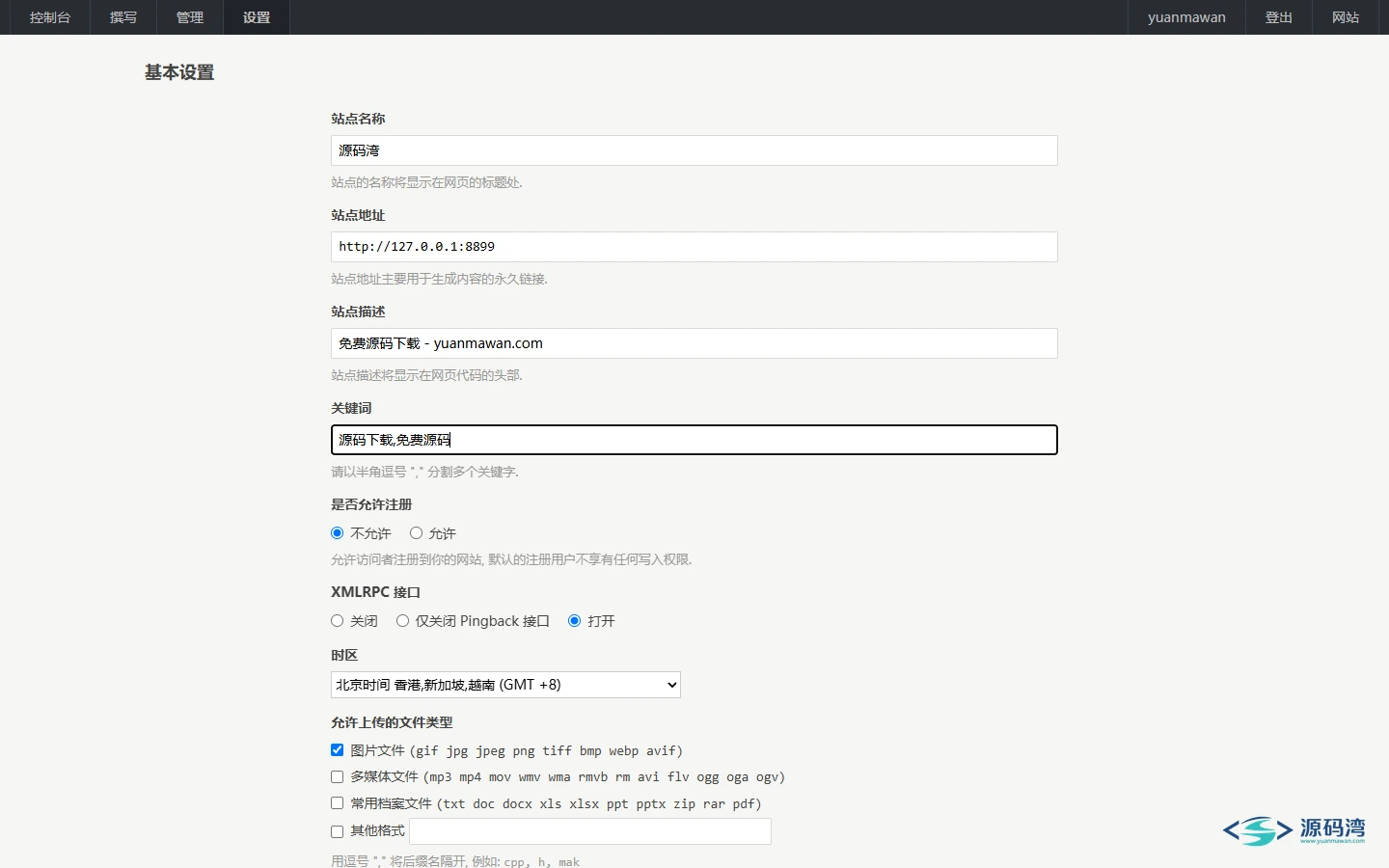This screenshot has height=868, width=1389.
Task: Click the 站点名称 field label
Action: 358,119
